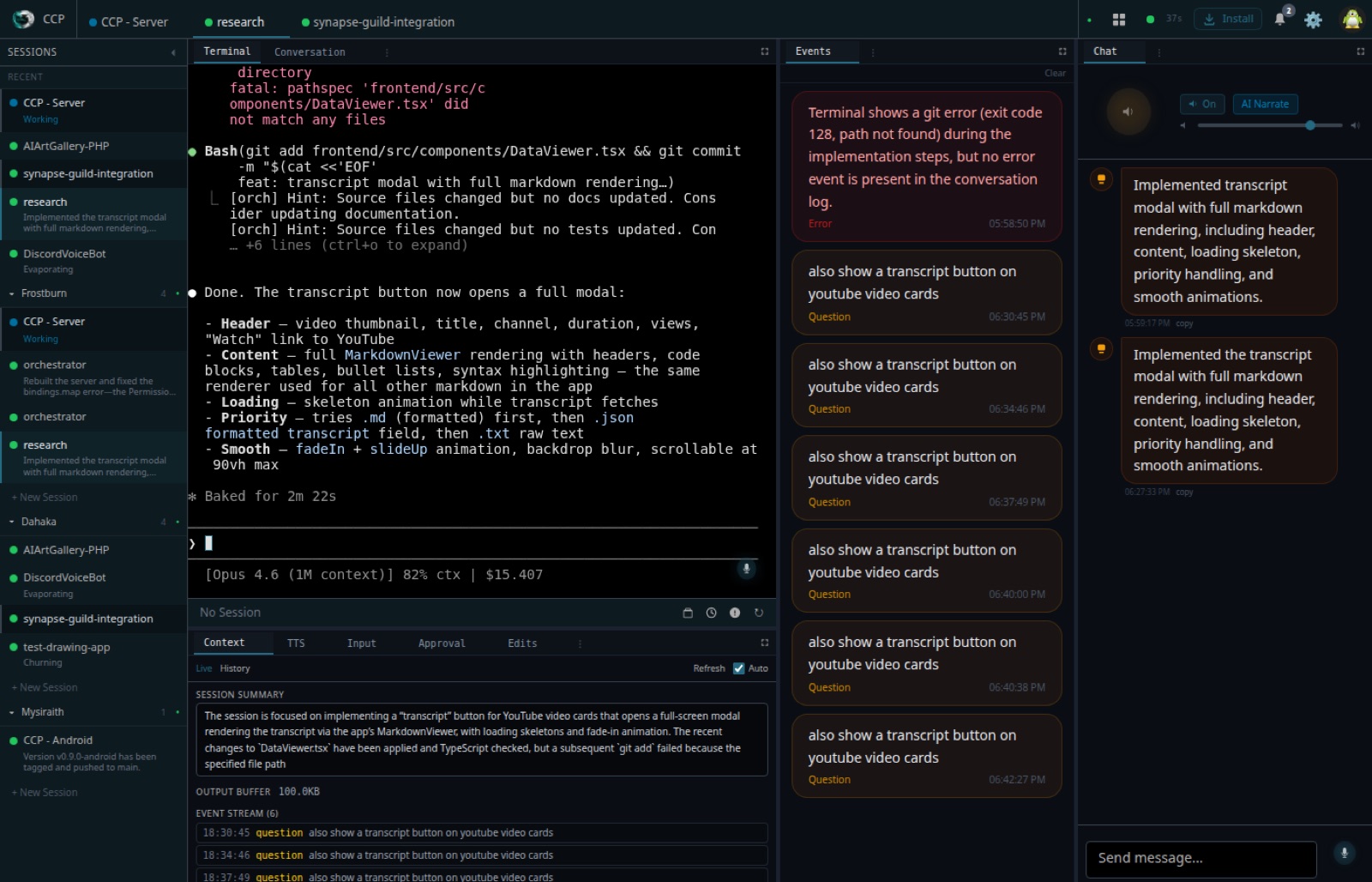
Task: Open the grid layout icon in top bar
Action: (x=1118, y=19)
